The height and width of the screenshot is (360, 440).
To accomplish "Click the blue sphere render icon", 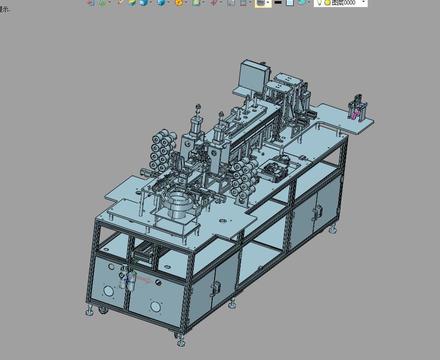I will [x=144, y=3].
